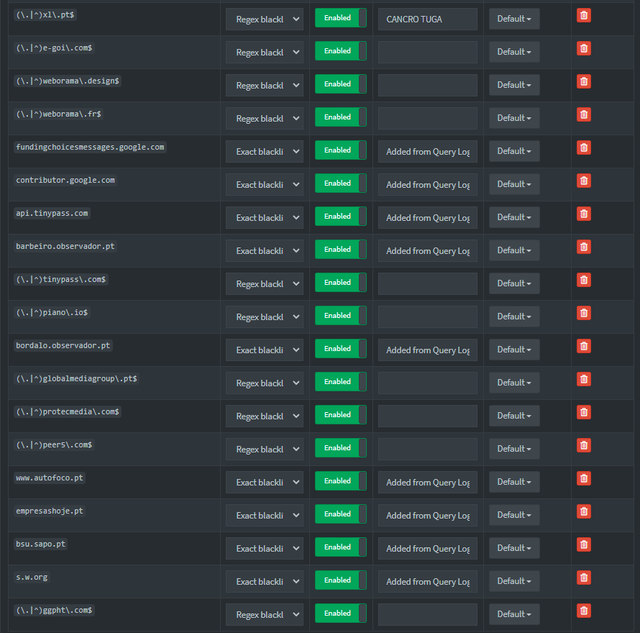Delete the piano\.io$ regex entry
The width and height of the screenshot is (640, 633).
click(584, 313)
